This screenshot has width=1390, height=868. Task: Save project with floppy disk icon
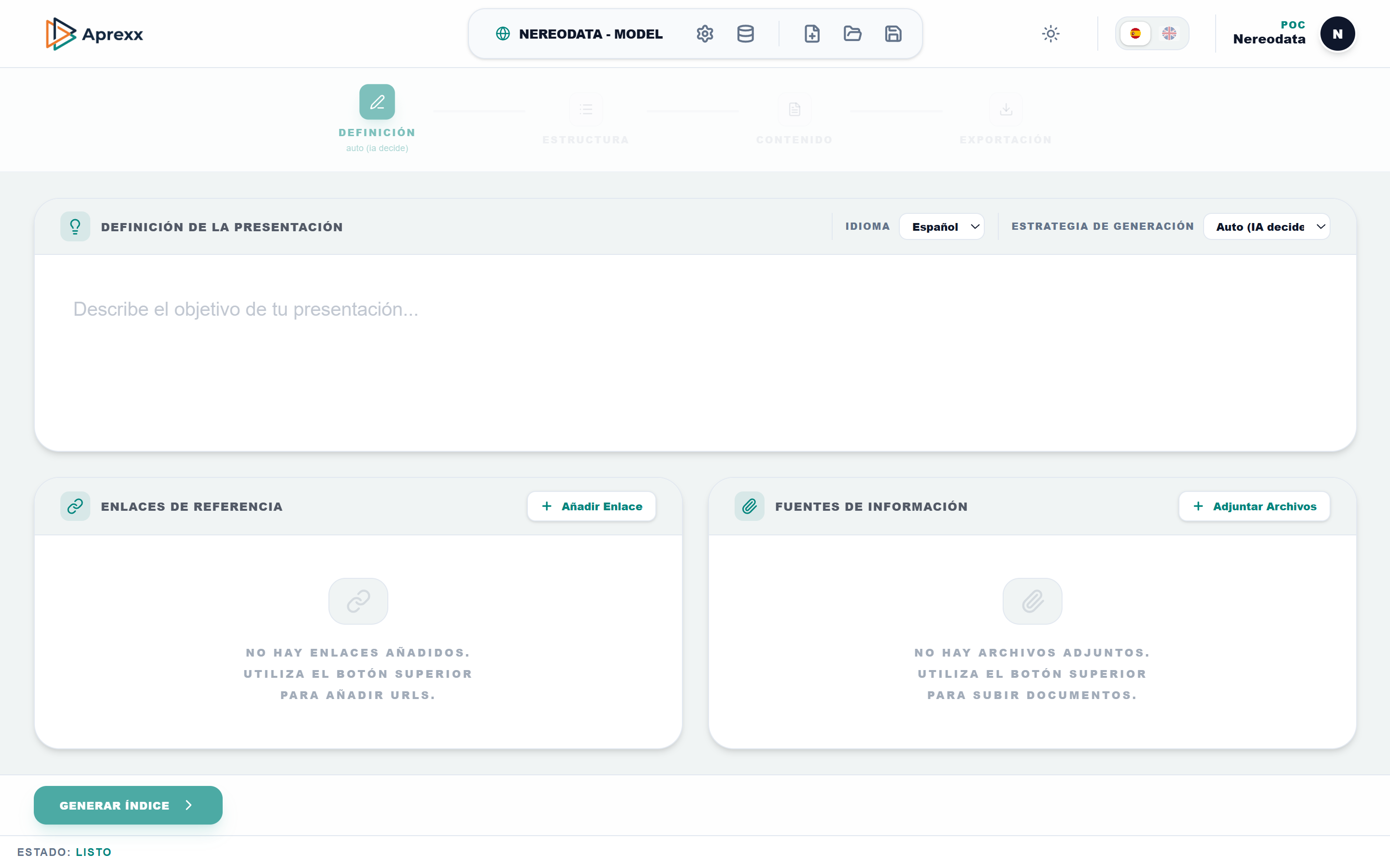click(x=894, y=34)
